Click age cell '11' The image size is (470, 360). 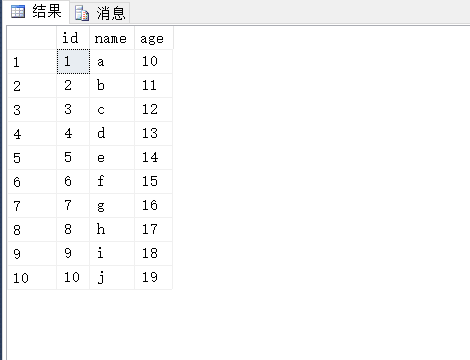153,86
